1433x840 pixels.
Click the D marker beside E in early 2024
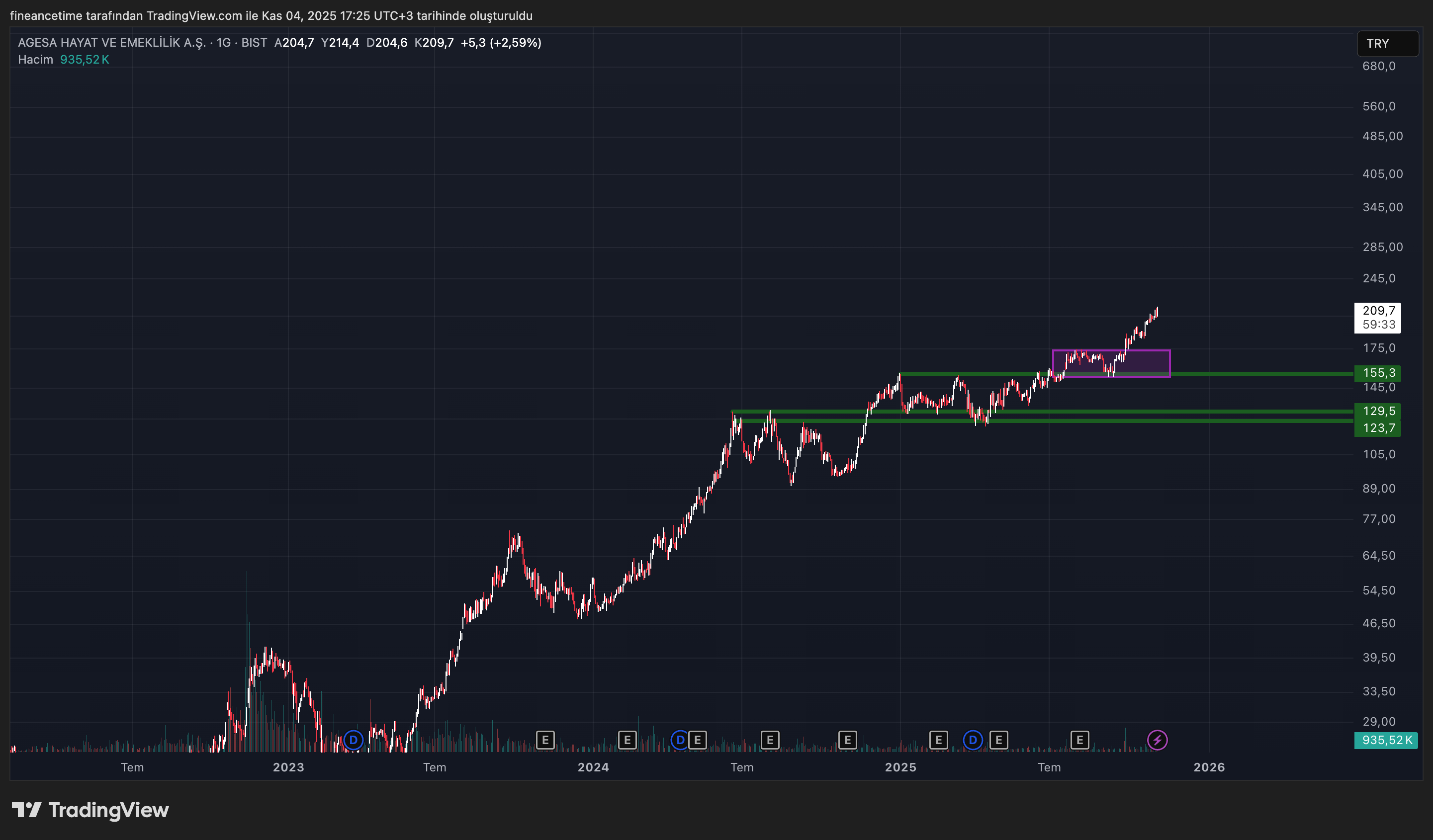680,740
